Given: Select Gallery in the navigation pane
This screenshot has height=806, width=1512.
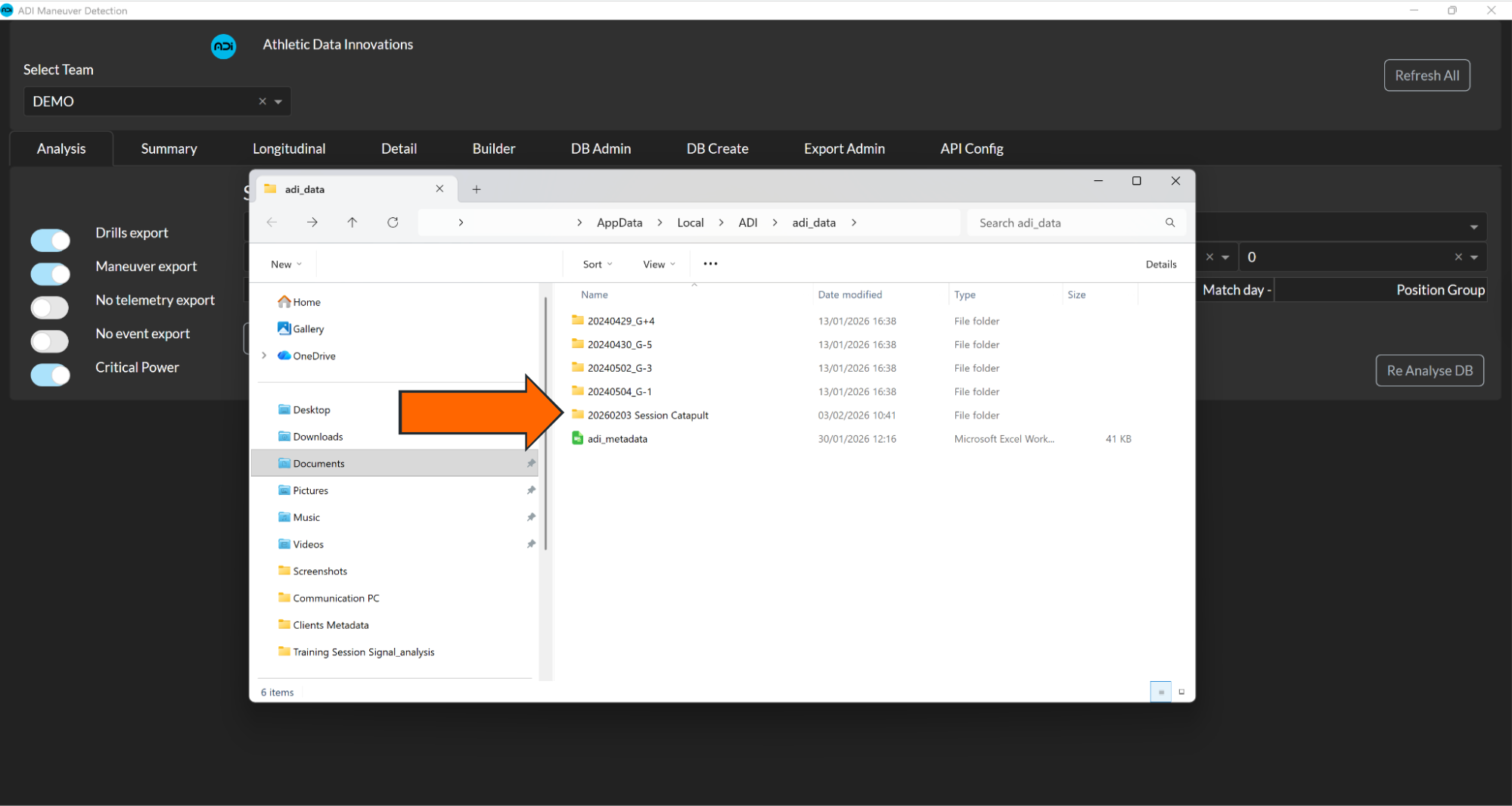Looking at the screenshot, I should pos(300,328).
